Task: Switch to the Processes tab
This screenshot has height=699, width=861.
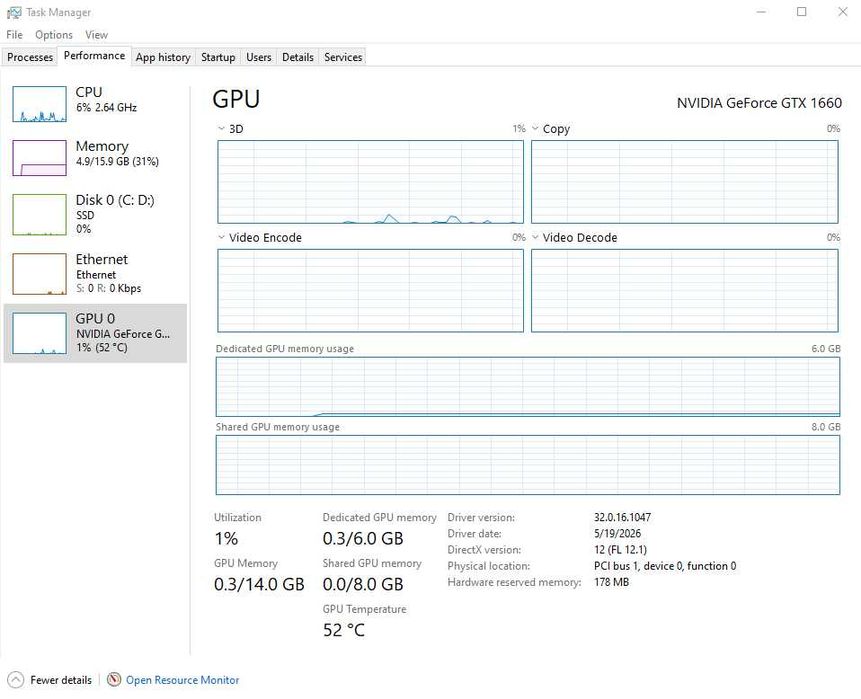Action: (x=30, y=57)
